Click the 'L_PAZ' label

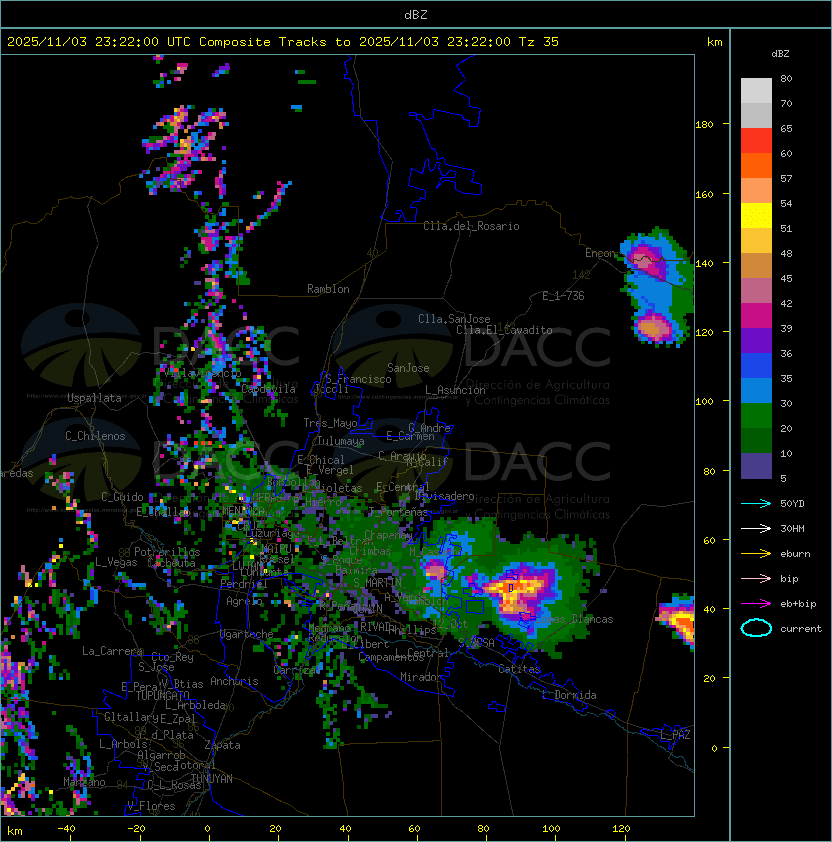point(675,735)
